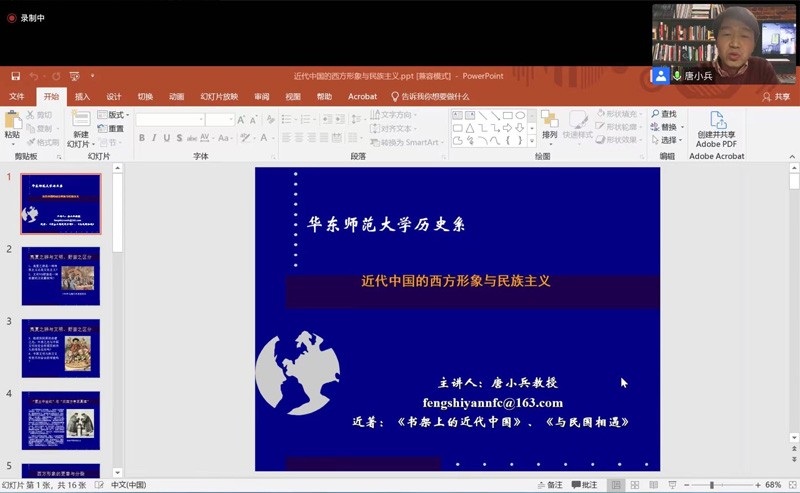Open the font size combo box
Viewport: 800px width, 493px height.
tap(220, 120)
